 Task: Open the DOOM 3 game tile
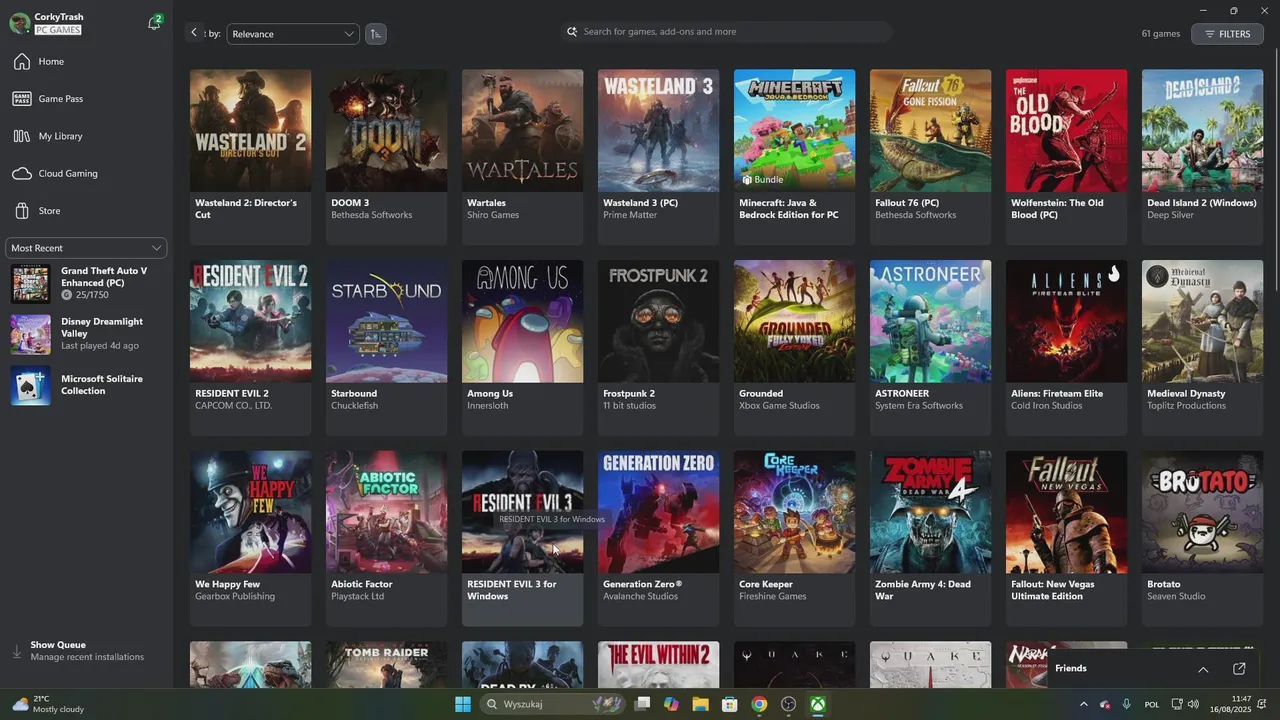point(386,157)
